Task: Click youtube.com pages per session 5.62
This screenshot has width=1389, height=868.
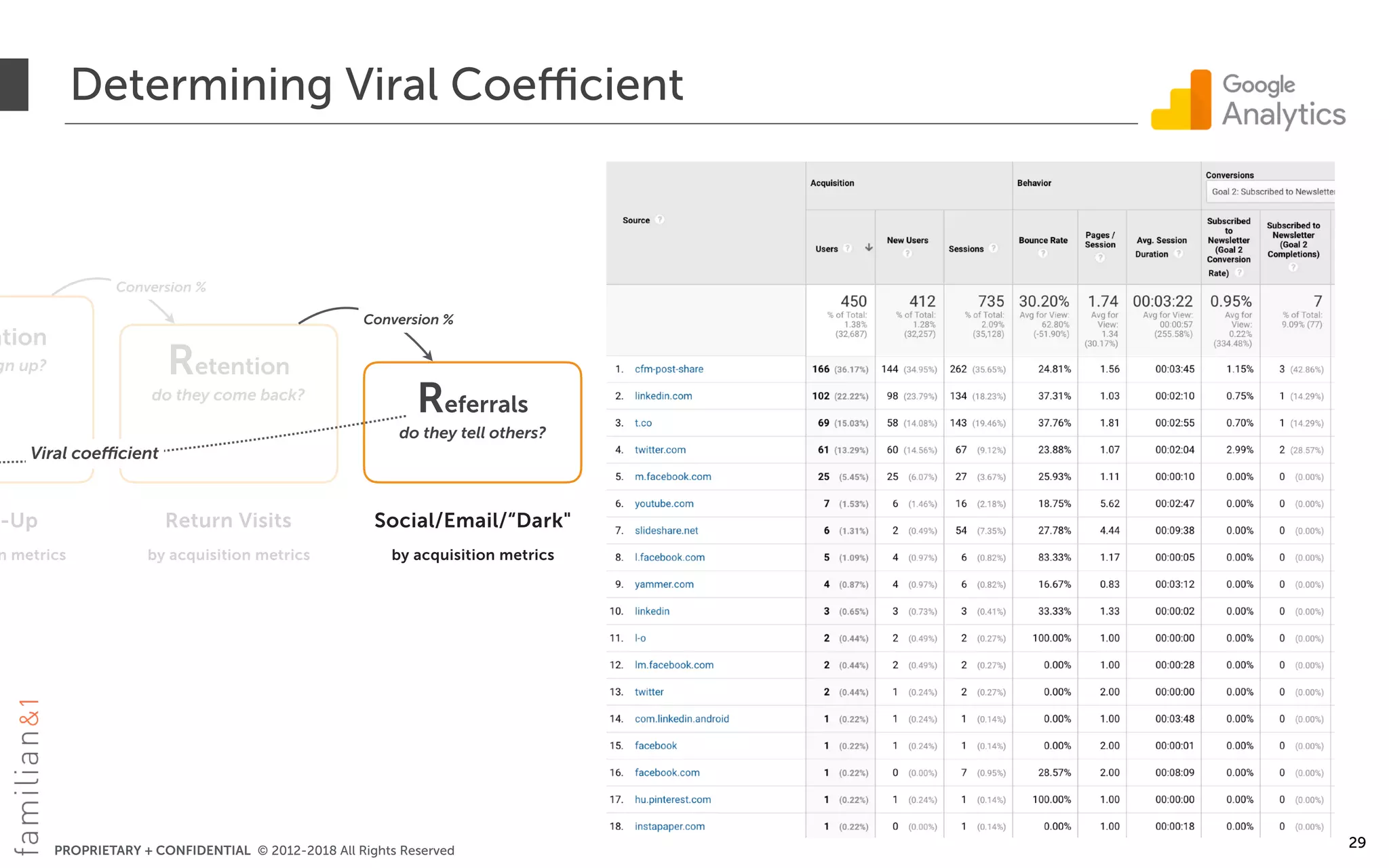Action: point(1110,504)
